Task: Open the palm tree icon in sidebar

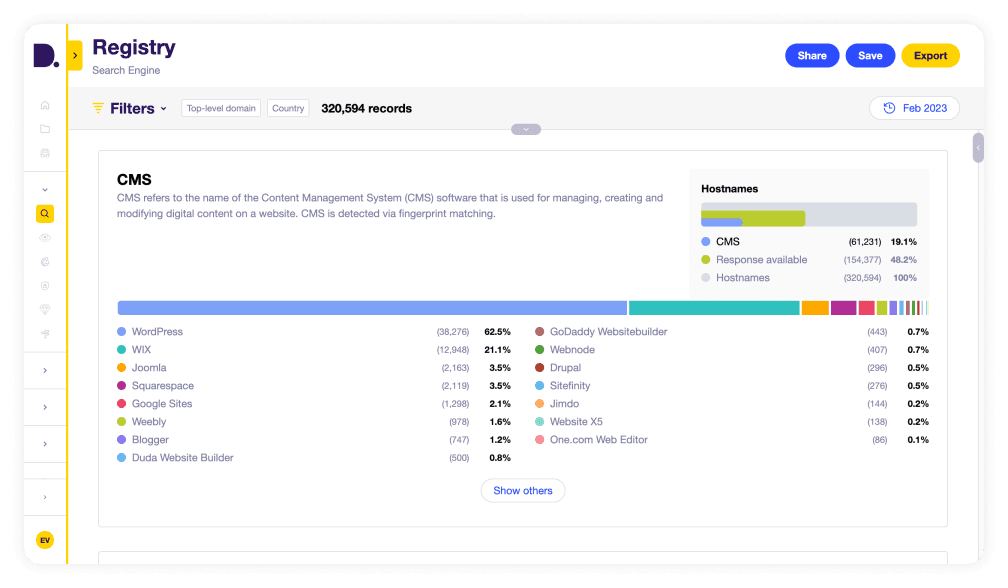Action: [x=45, y=334]
